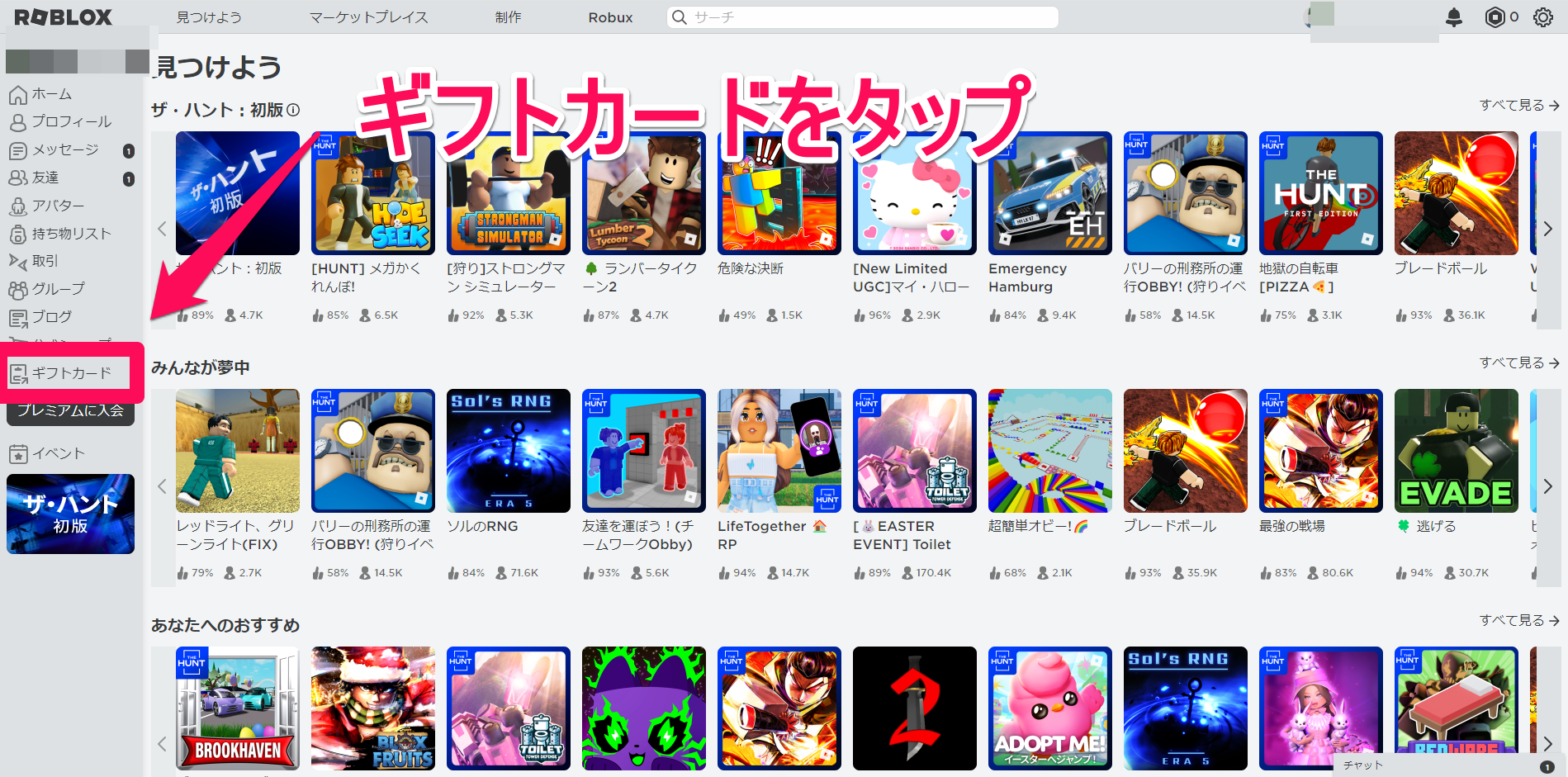Open the アバター editor icon
Viewport: 1568px width, 777px height.
(18, 206)
